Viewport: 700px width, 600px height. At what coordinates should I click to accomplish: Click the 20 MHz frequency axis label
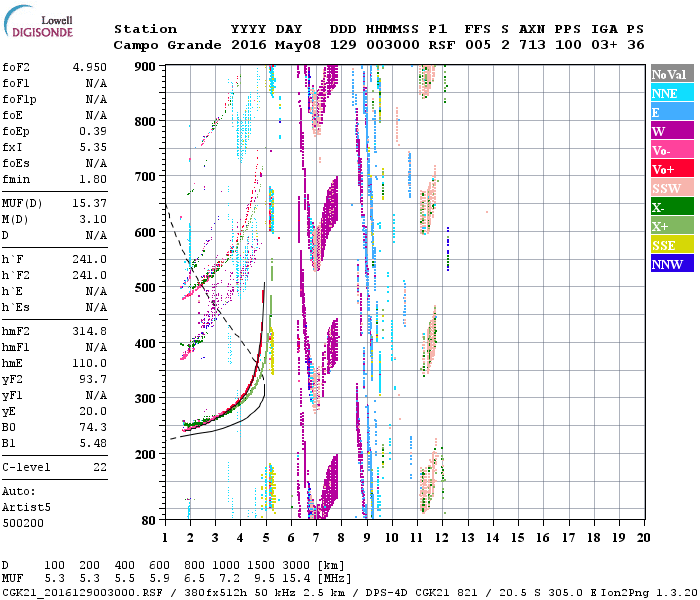[x=644, y=538]
